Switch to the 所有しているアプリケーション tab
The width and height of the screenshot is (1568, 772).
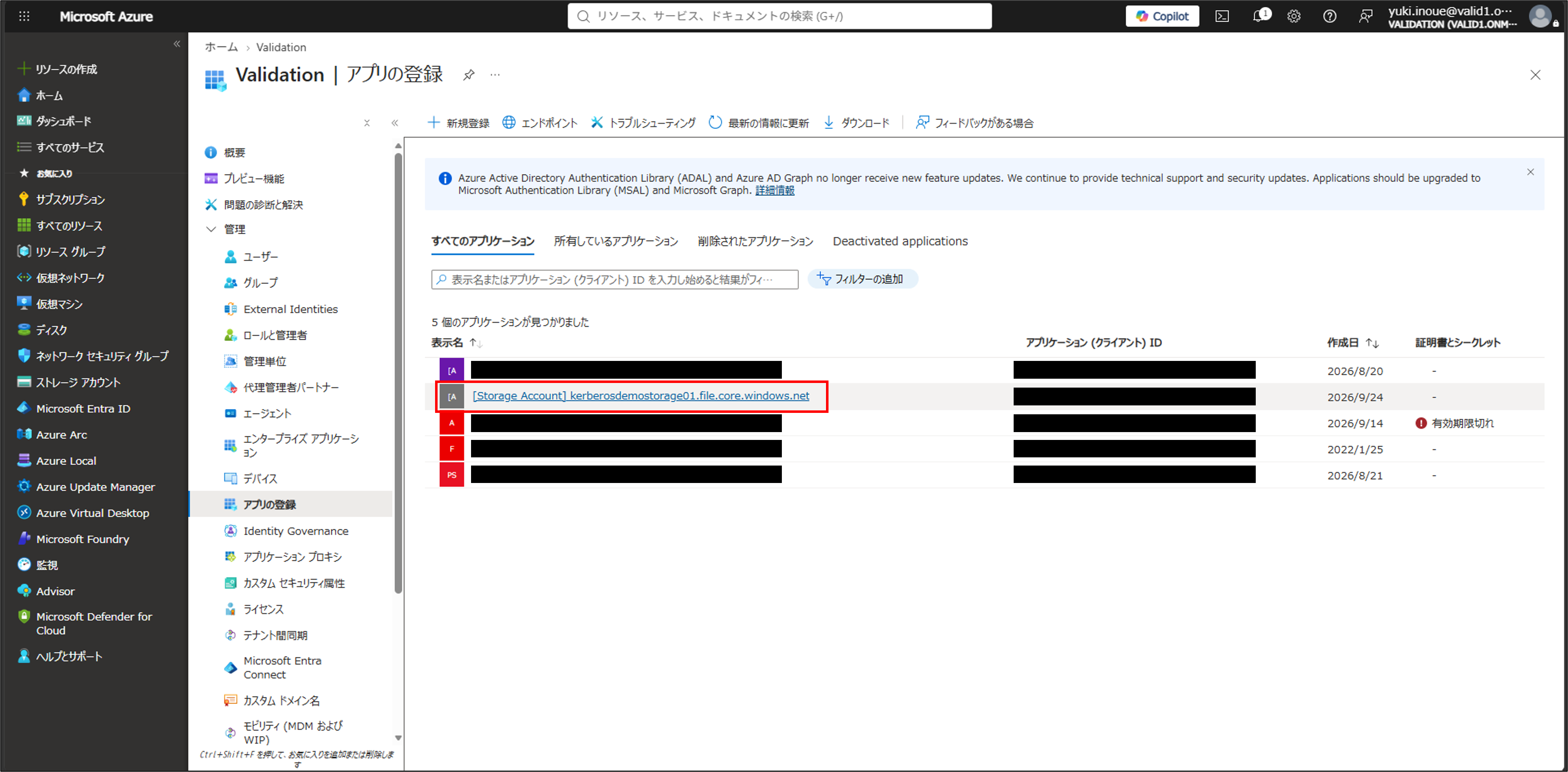pos(616,242)
